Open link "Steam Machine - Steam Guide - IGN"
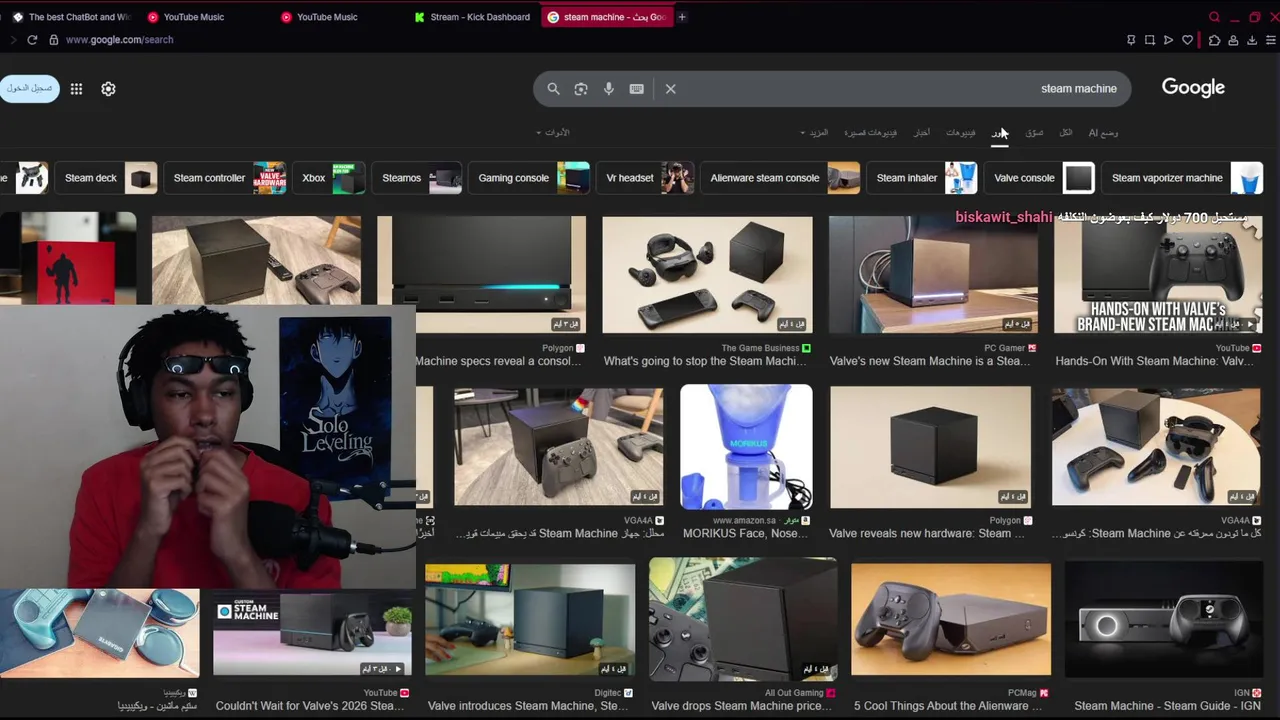 pyautogui.click(x=1167, y=706)
